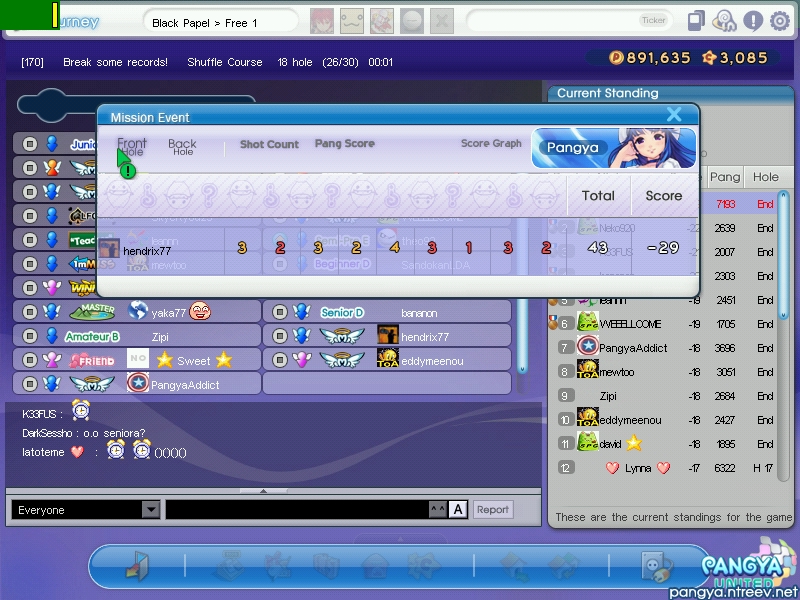Screen dimensions: 800x600
Task: Select the Shot Count tab
Action: [x=269, y=144]
